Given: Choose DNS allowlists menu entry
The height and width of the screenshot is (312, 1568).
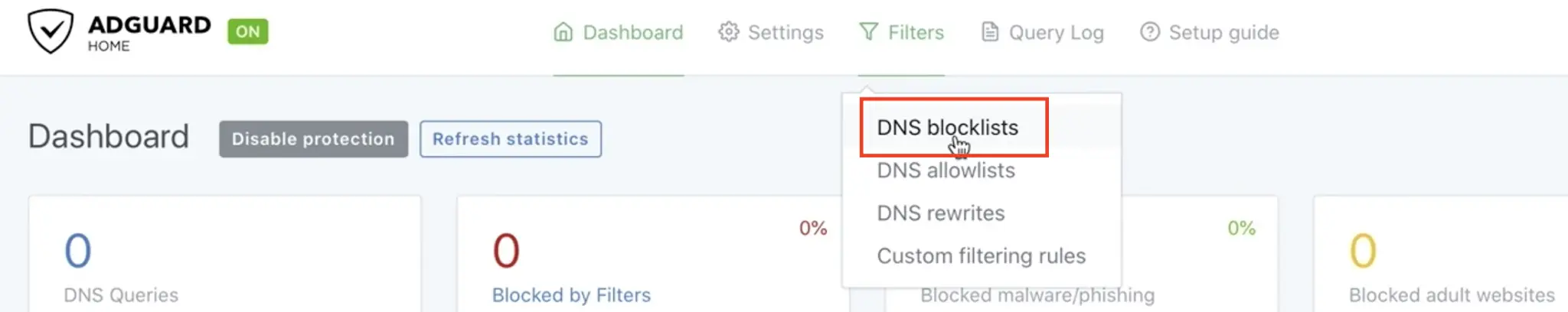Looking at the screenshot, I should tap(946, 171).
